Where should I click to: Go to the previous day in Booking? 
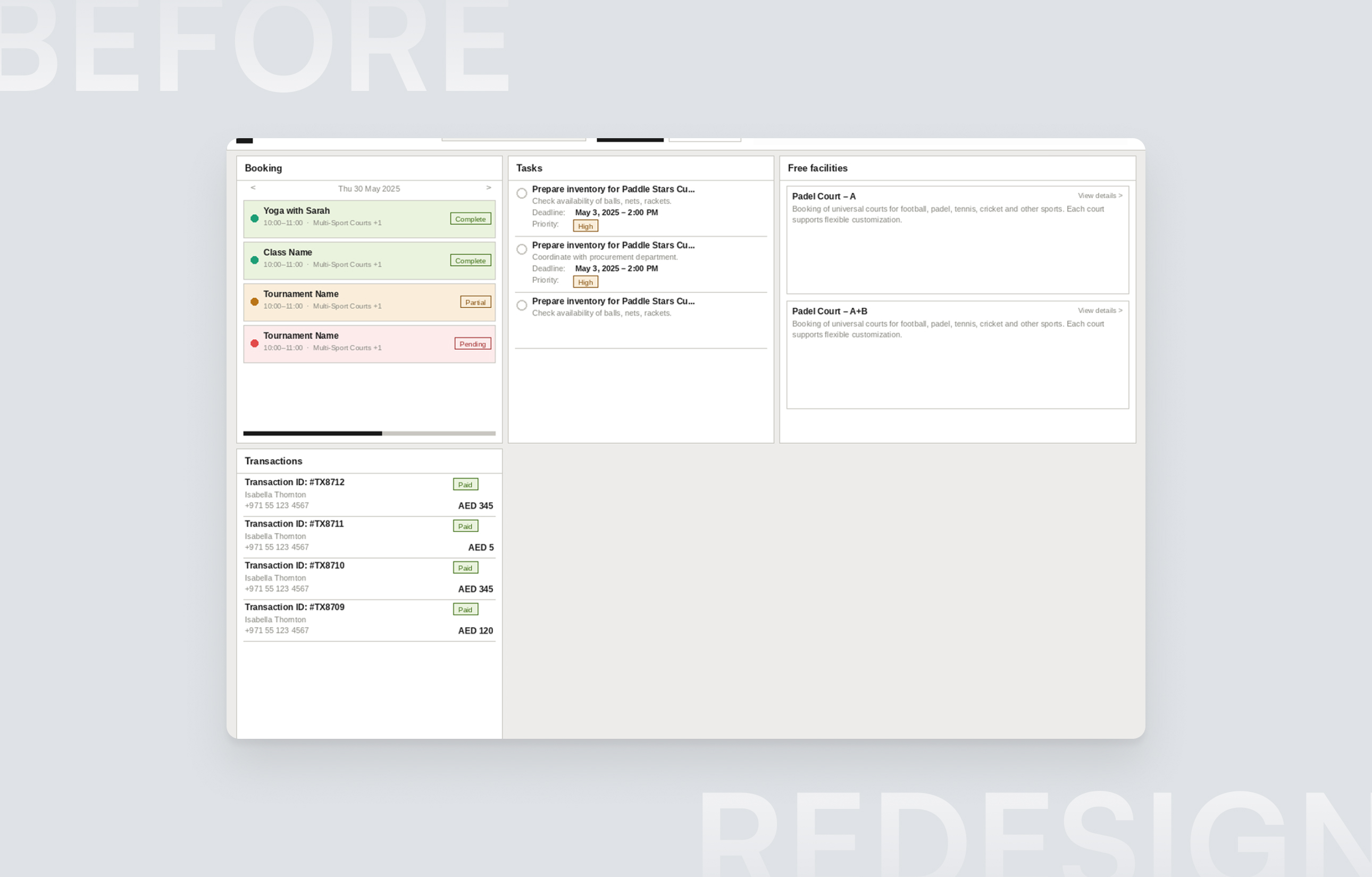point(253,188)
